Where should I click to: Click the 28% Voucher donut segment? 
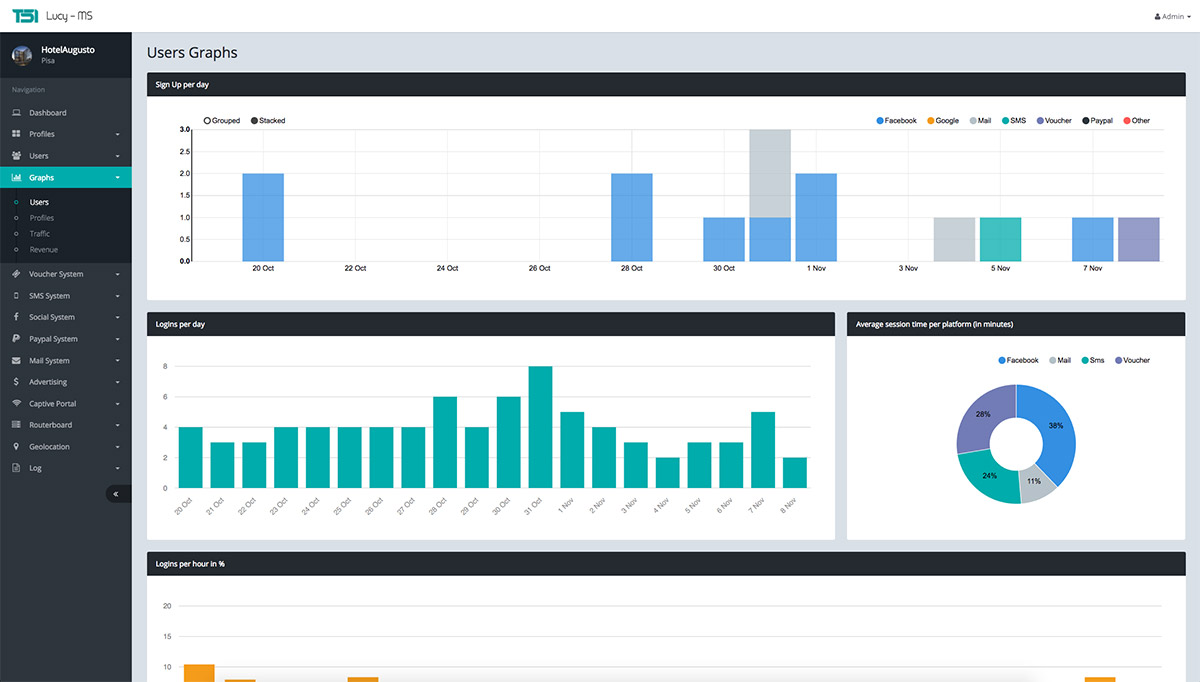coord(981,415)
